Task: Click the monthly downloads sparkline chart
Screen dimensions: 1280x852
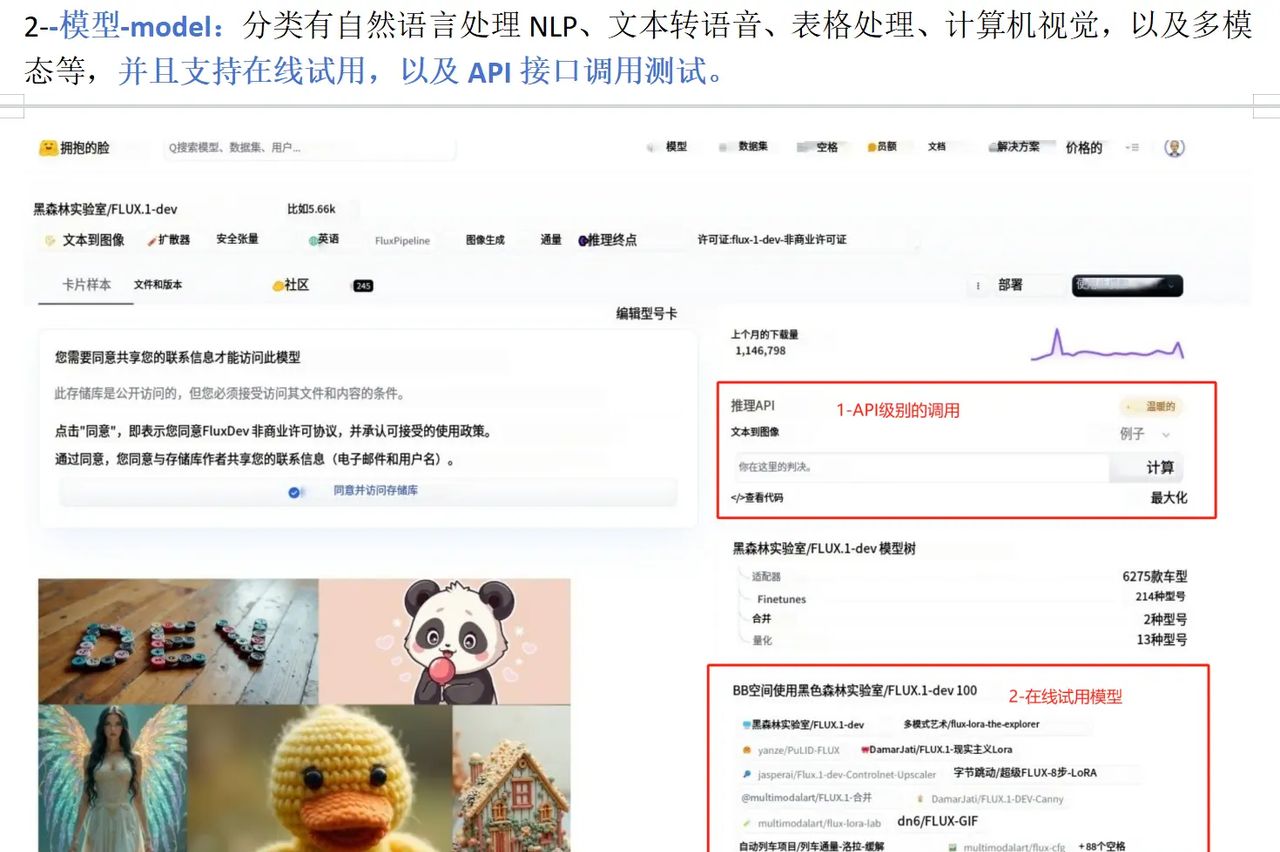Action: click(x=1107, y=345)
